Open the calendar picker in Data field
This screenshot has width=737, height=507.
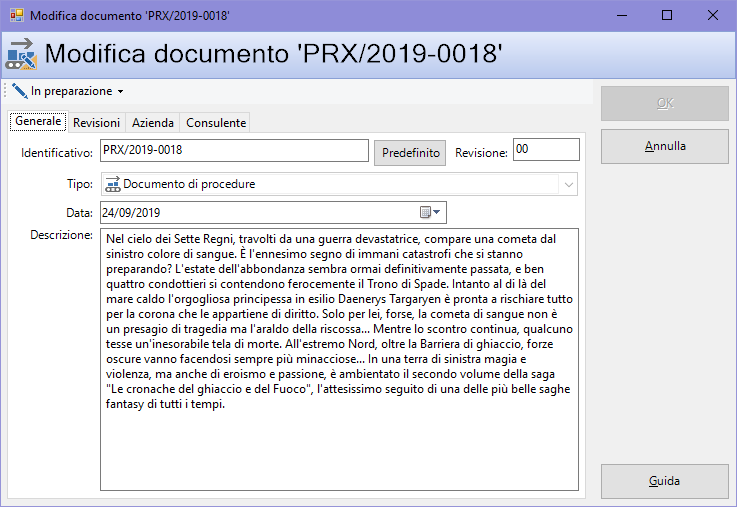pos(430,212)
